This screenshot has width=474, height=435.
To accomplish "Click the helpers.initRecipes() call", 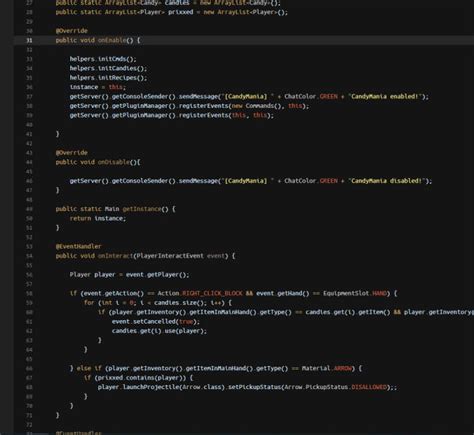I will [108, 78].
